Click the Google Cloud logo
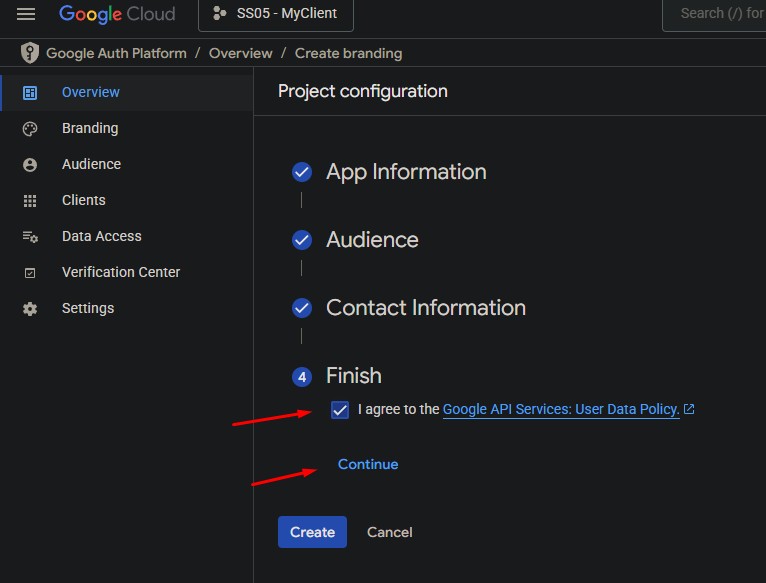The height and width of the screenshot is (583, 766). coord(117,14)
